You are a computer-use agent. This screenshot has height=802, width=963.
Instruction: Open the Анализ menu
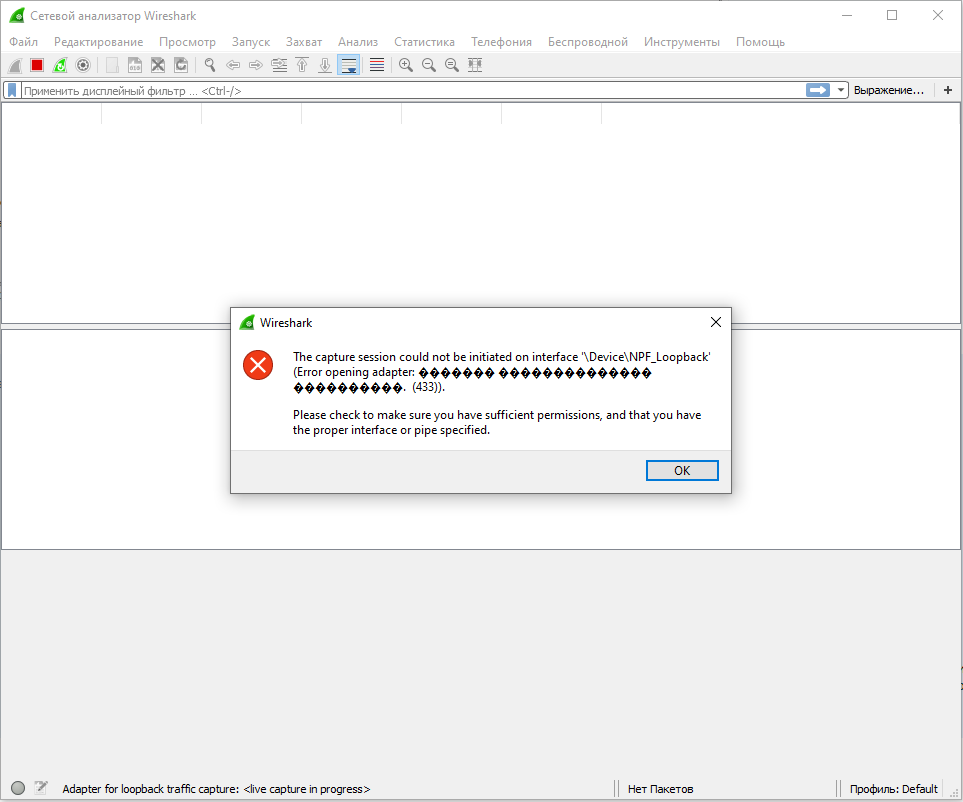pyautogui.click(x=358, y=42)
